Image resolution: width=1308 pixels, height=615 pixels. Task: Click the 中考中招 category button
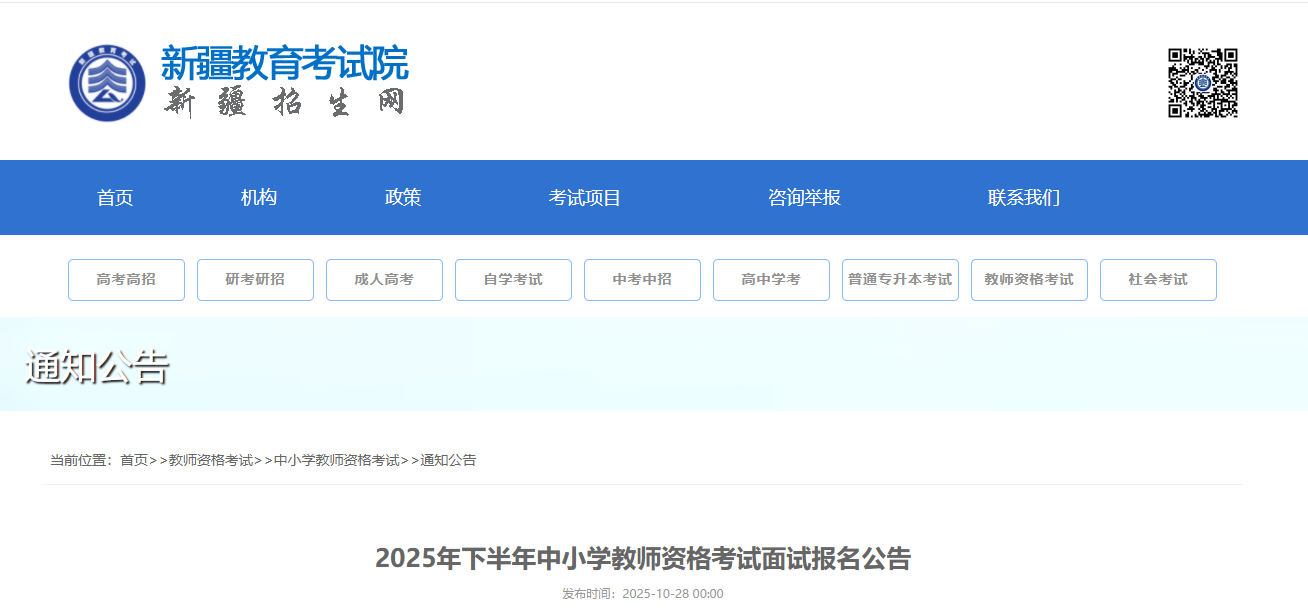point(642,280)
